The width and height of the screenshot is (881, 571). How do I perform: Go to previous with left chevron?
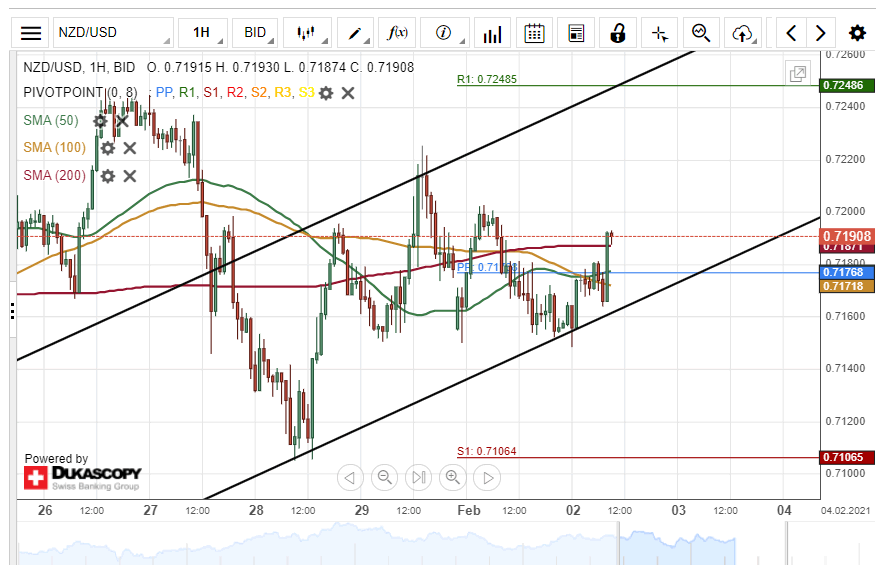point(791,33)
